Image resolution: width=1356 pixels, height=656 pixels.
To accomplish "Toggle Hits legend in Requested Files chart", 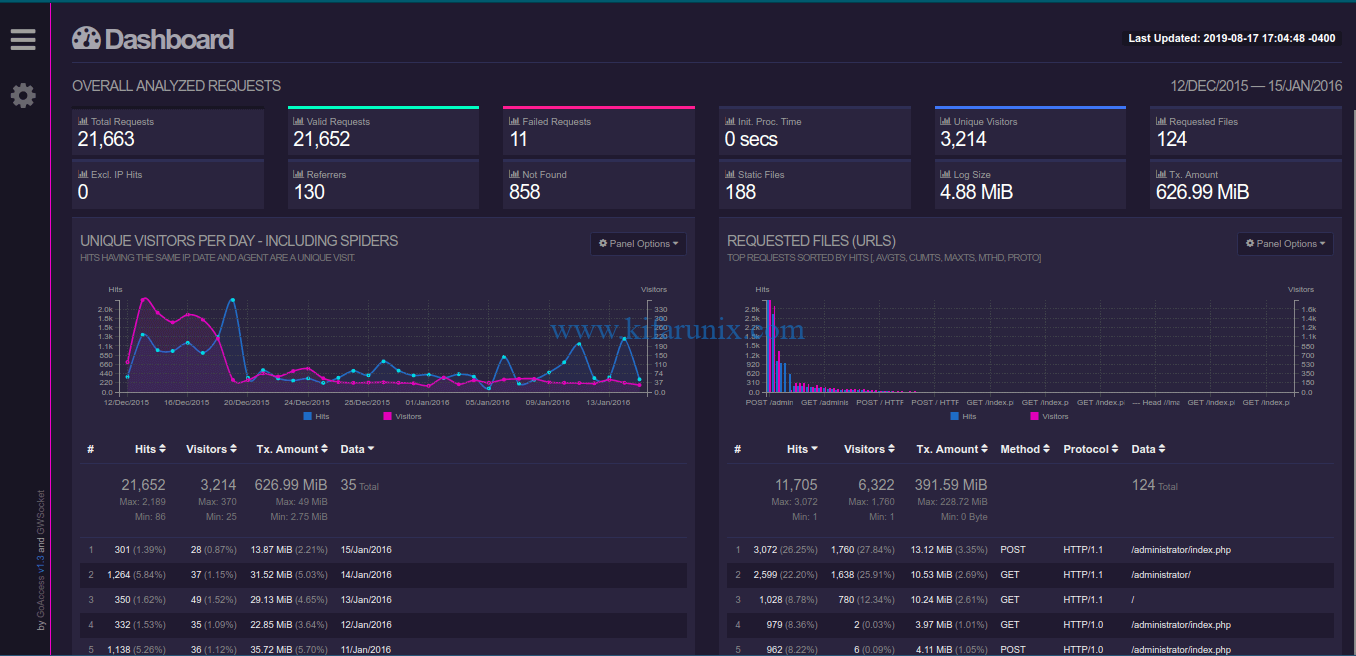I will pyautogui.click(x=963, y=416).
